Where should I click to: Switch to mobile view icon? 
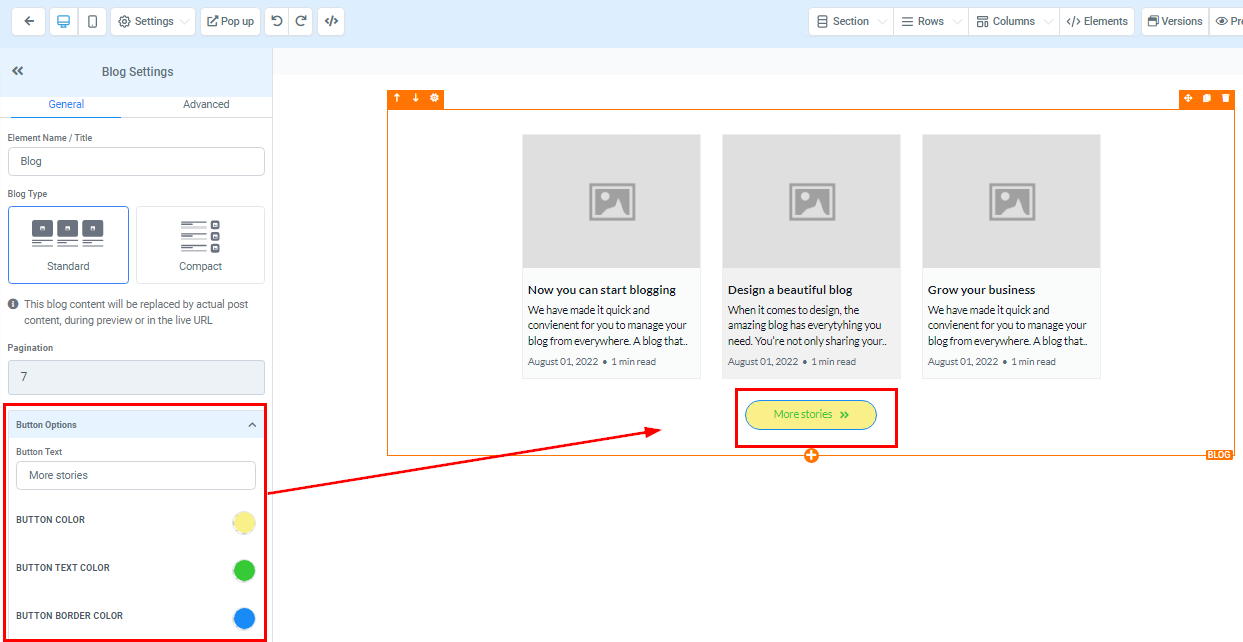click(x=93, y=21)
